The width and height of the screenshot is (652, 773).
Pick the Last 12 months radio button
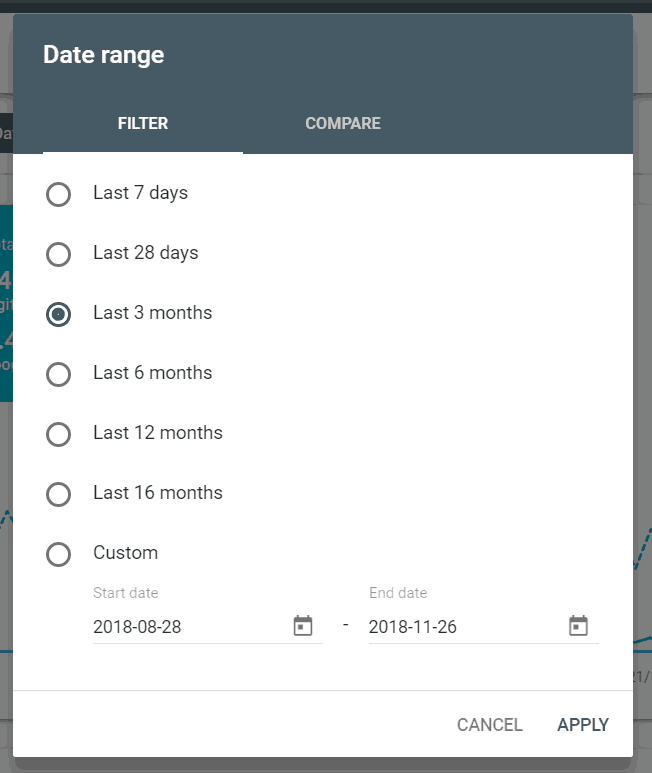[x=59, y=434]
